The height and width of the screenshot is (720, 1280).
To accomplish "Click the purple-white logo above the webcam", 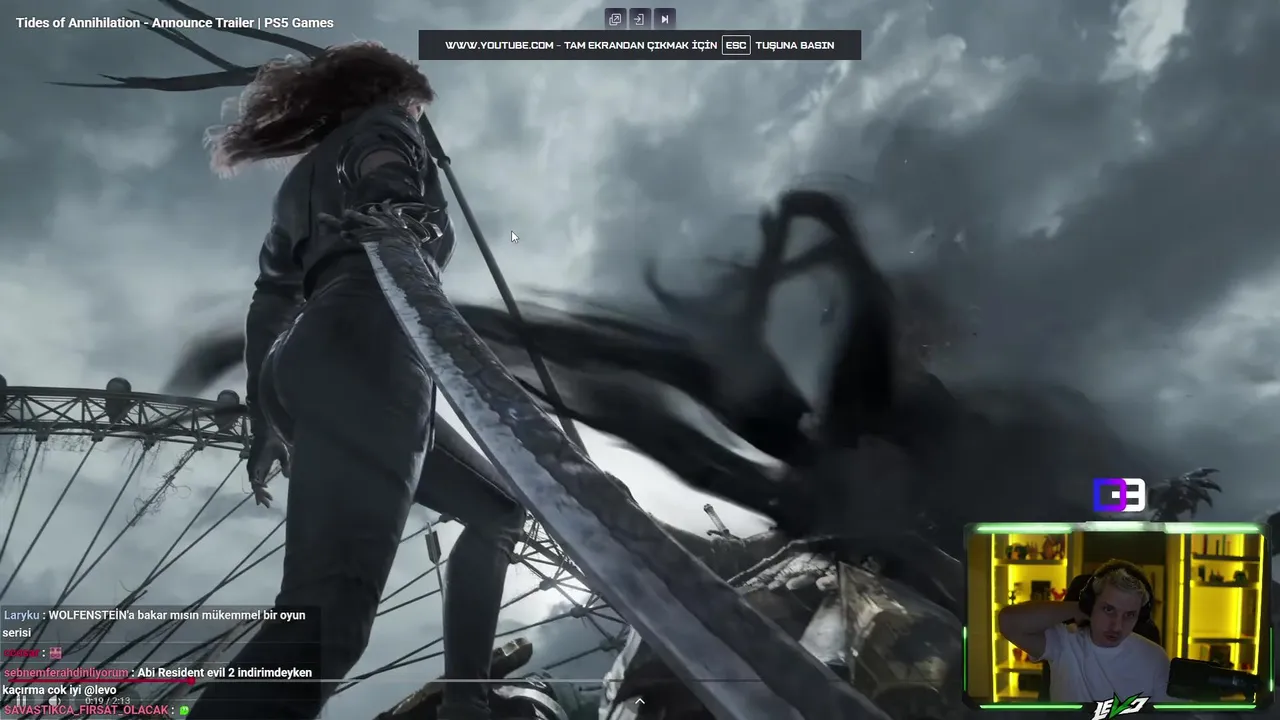I will click(1119, 495).
